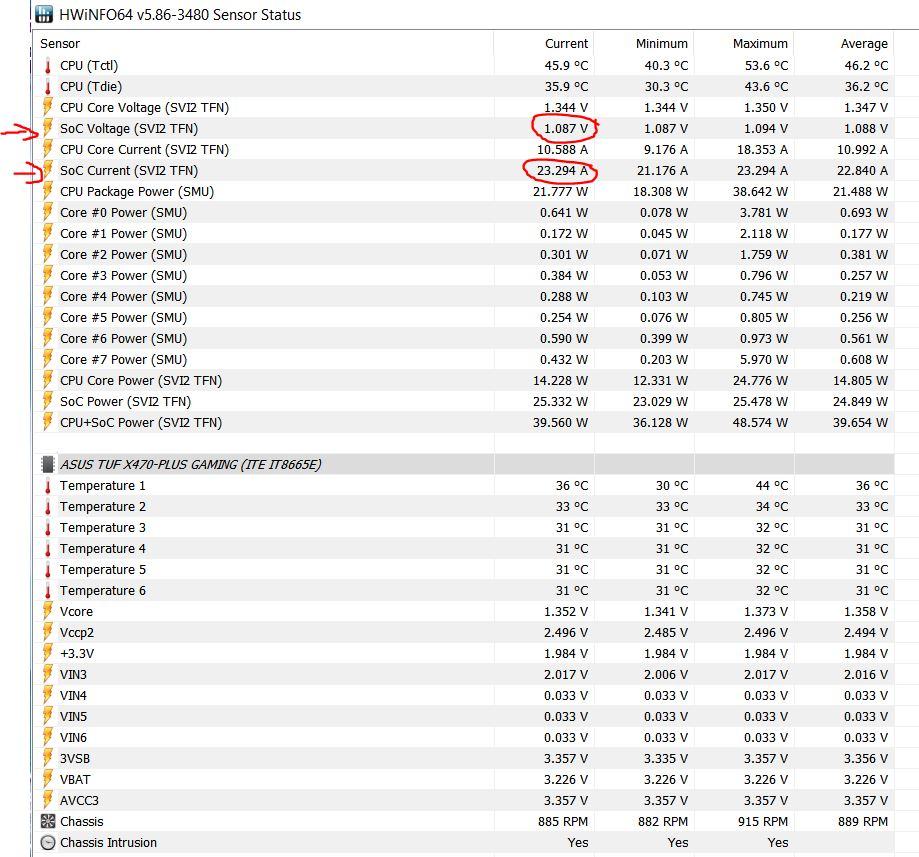
Task: Click the HWiNFO64 app icon in title bar
Action: [x=44, y=14]
